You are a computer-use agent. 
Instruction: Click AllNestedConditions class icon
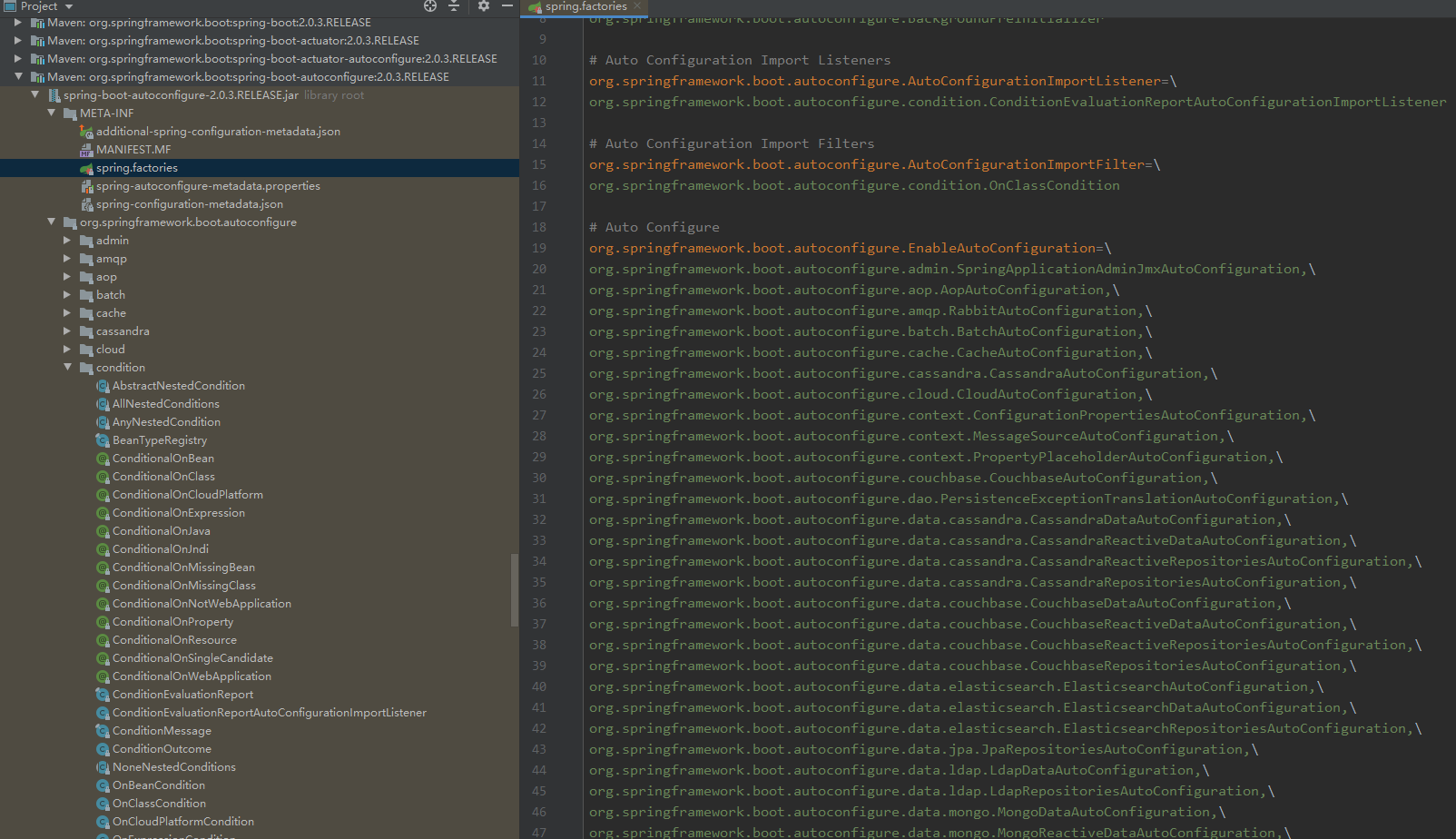pyautogui.click(x=103, y=404)
